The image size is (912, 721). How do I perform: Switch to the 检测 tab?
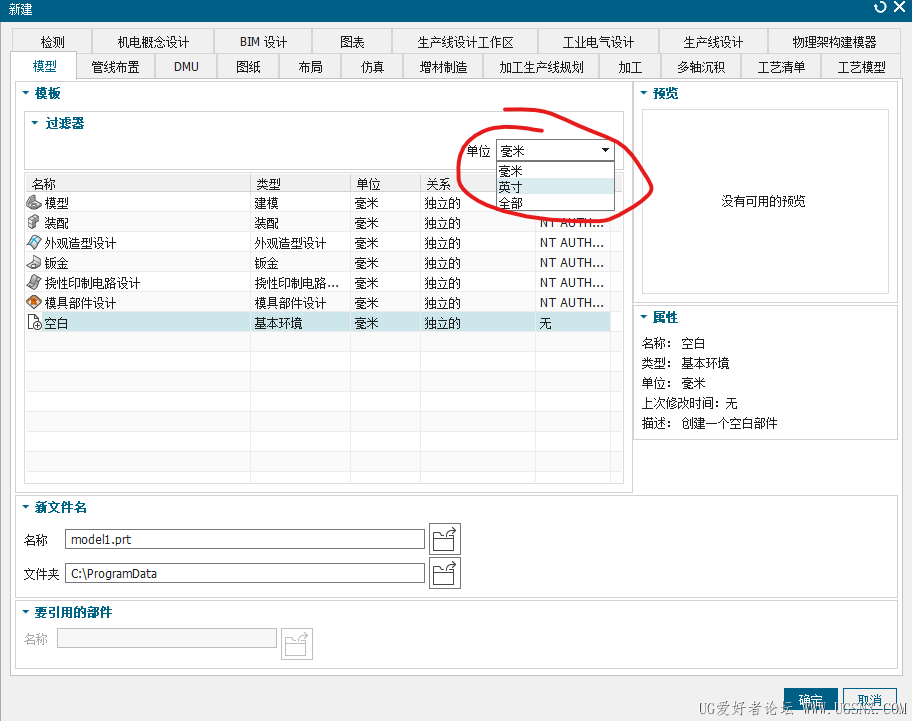pyautogui.click(x=52, y=42)
